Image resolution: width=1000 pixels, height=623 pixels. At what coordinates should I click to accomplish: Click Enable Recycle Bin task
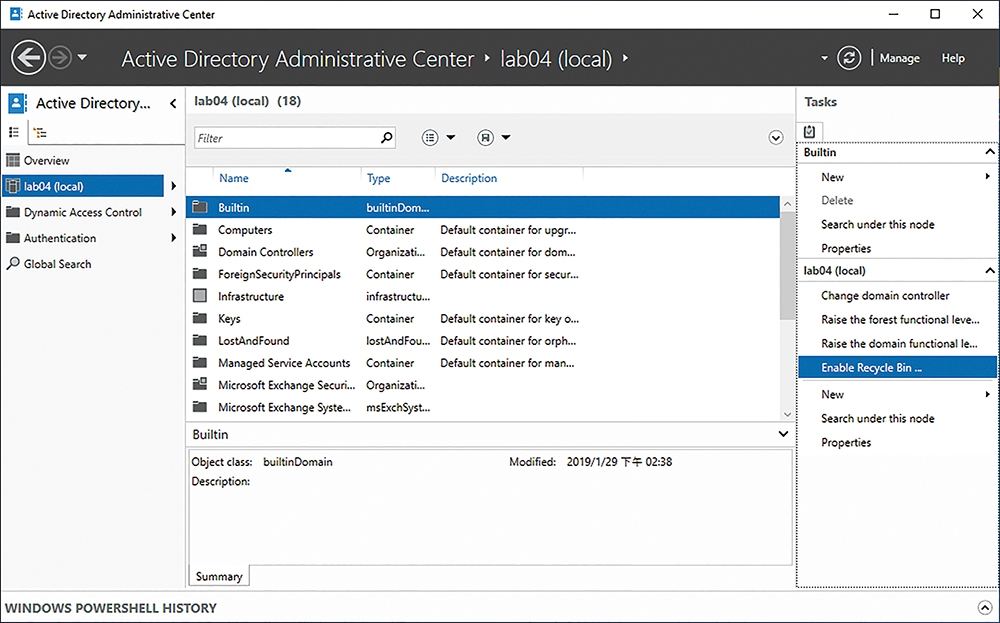click(897, 367)
